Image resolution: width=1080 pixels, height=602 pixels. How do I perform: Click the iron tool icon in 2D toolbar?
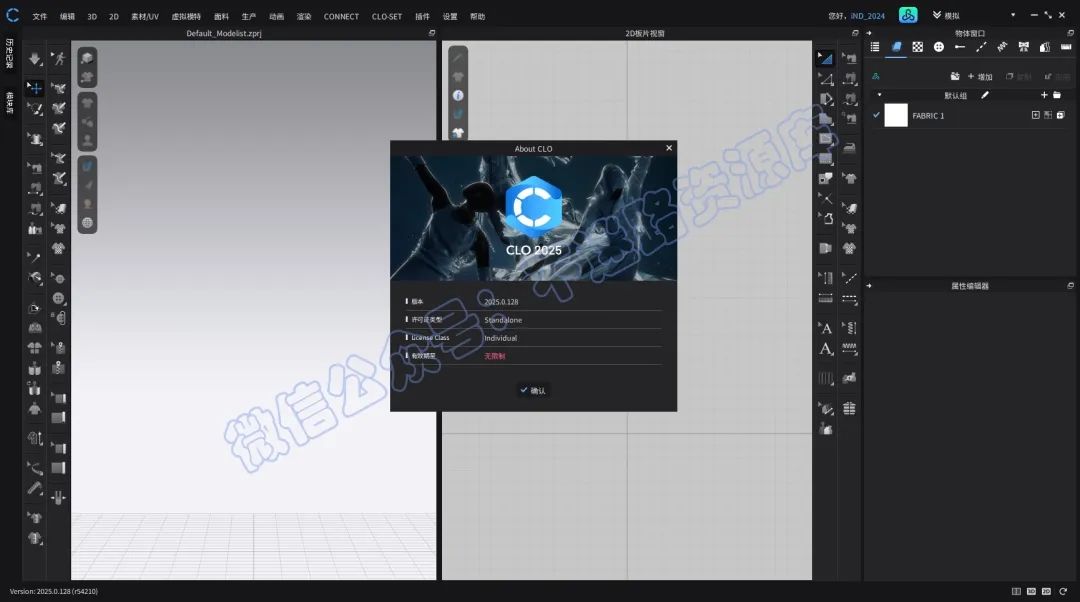[x=850, y=148]
